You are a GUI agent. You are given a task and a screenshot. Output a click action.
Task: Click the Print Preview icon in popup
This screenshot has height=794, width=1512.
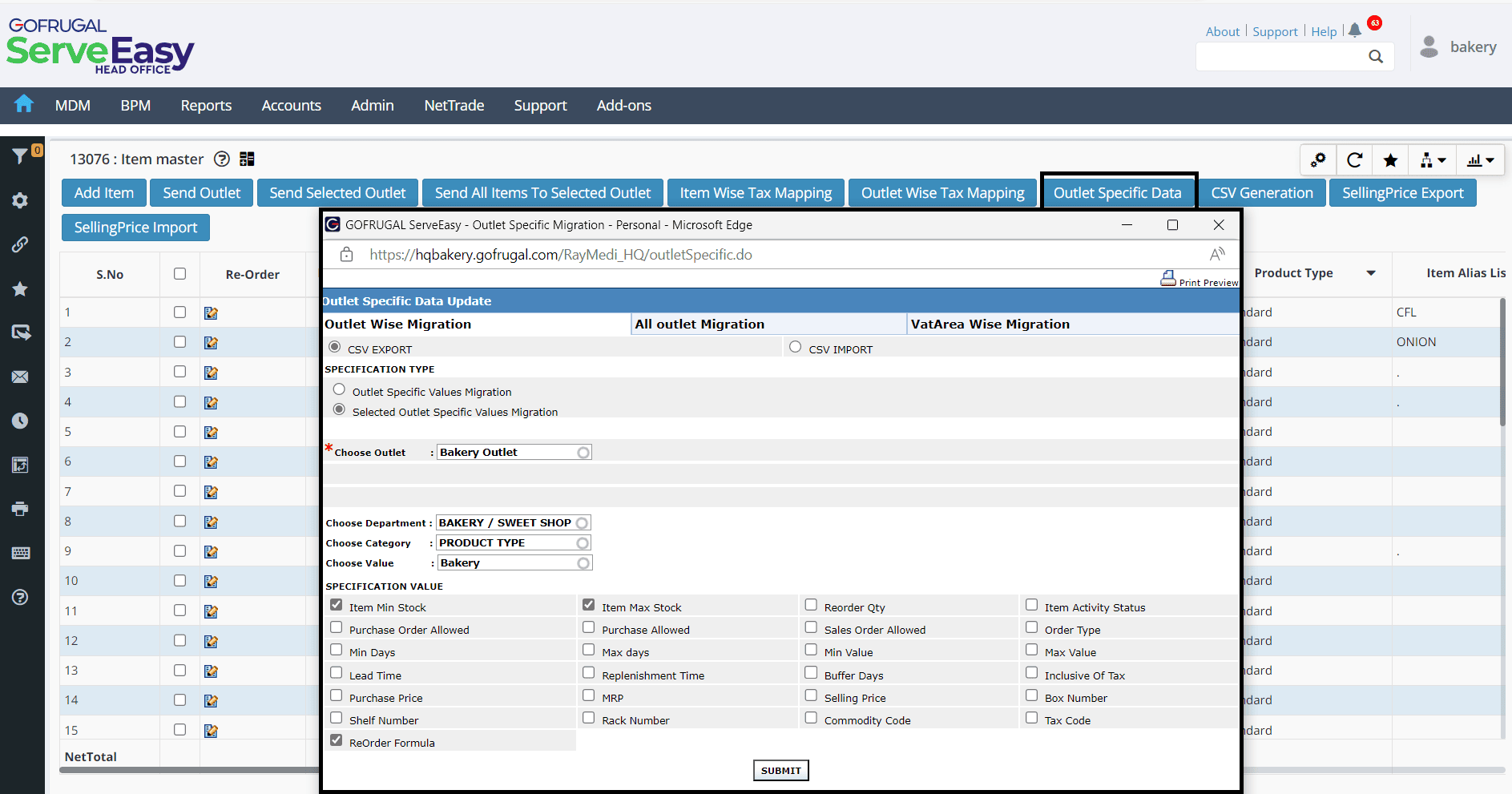(1168, 278)
